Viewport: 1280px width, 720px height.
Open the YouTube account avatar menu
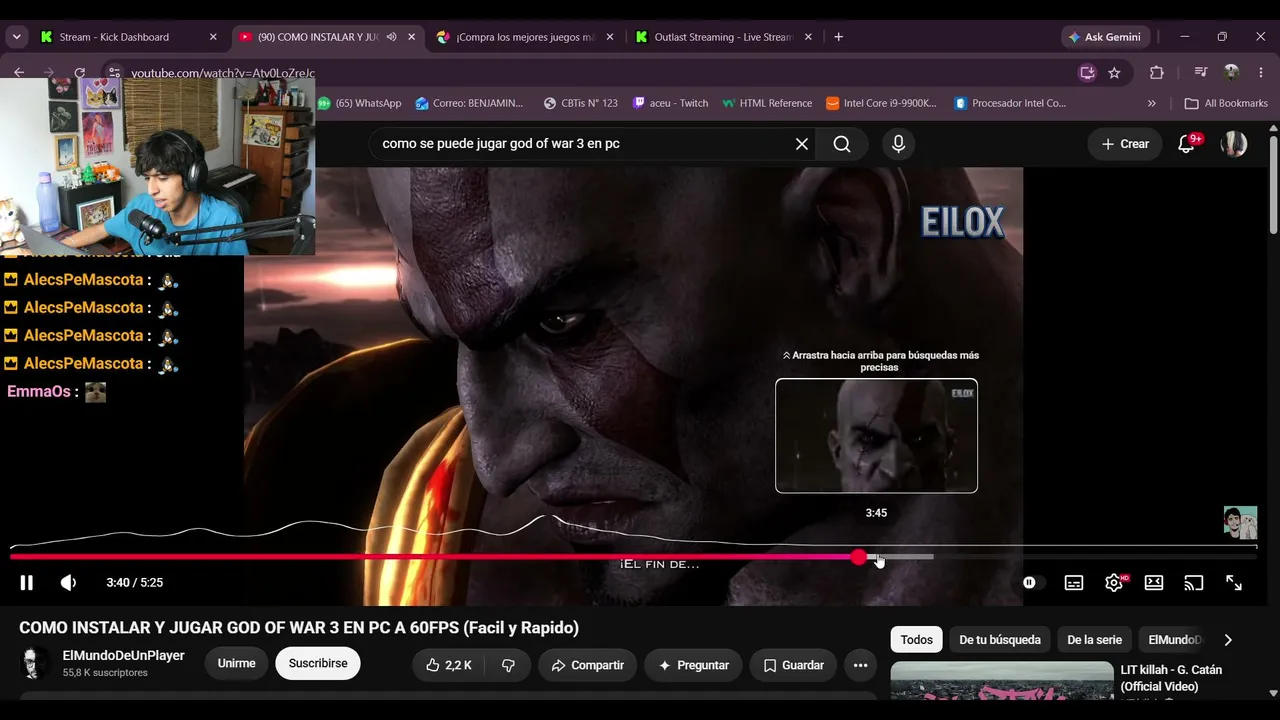pos(1234,144)
